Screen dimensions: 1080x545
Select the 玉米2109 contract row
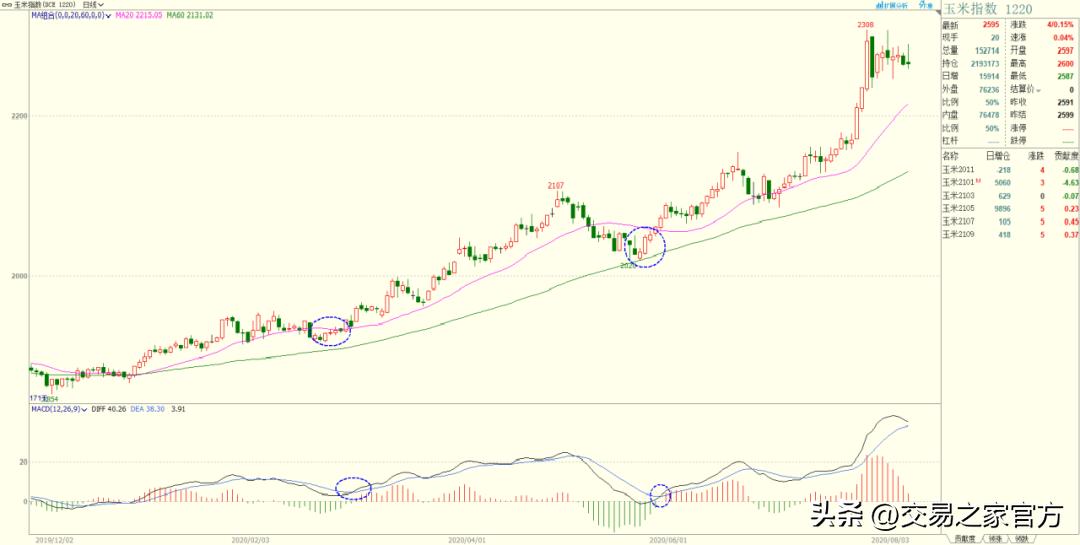pos(959,234)
